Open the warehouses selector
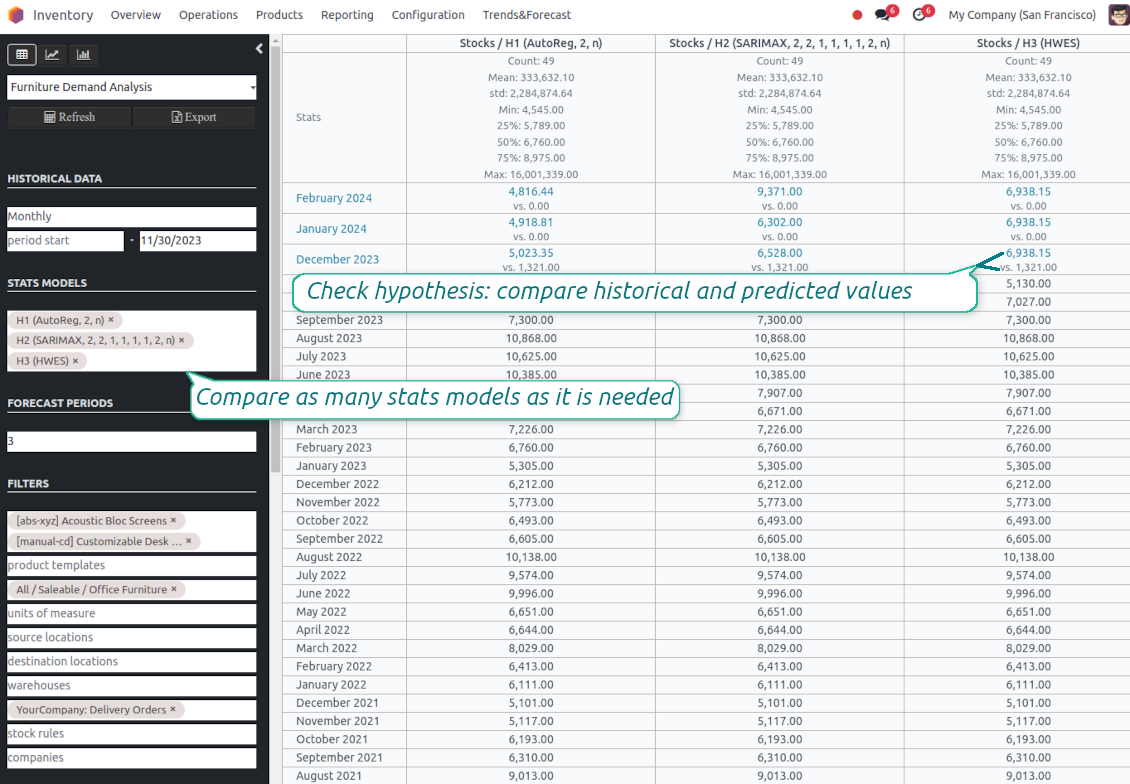The image size is (1130, 784). tap(132, 685)
